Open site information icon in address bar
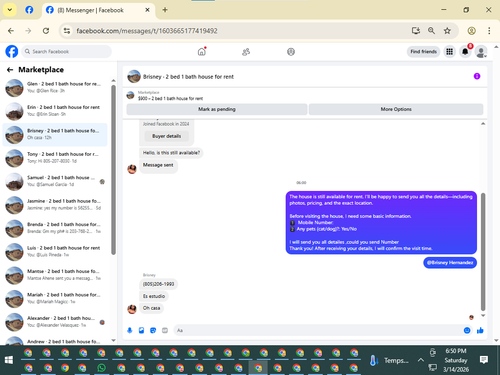The height and width of the screenshot is (375, 500). click(x=67, y=31)
